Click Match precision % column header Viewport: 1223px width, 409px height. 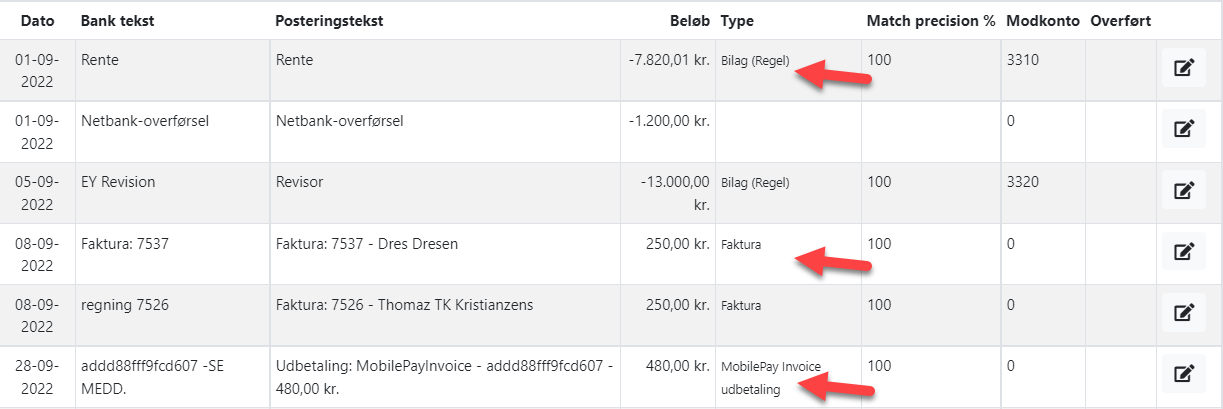(x=930, y=21)
